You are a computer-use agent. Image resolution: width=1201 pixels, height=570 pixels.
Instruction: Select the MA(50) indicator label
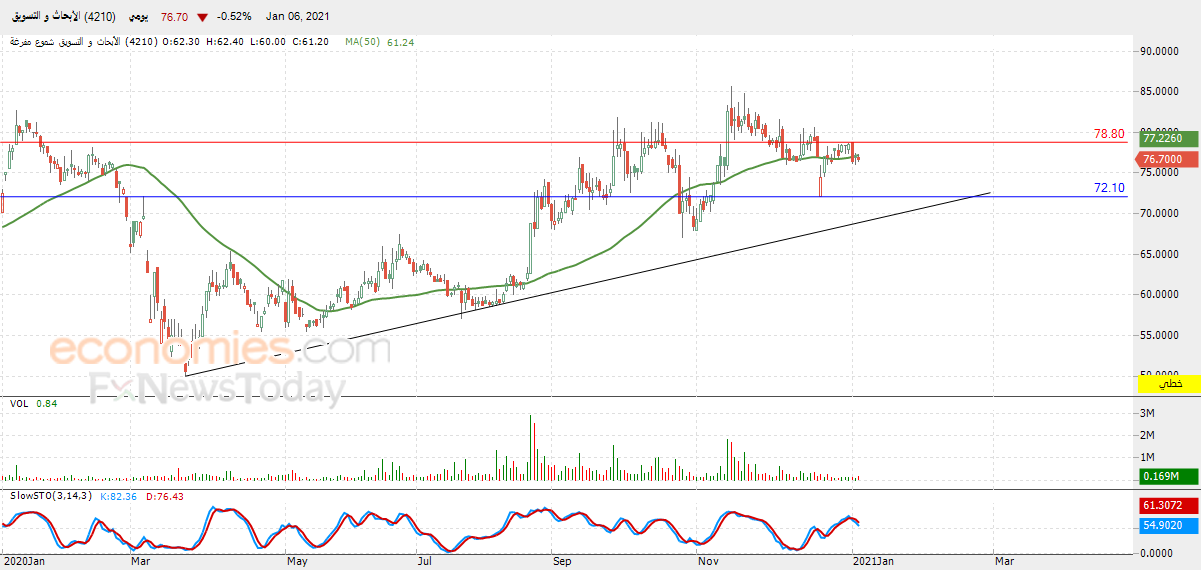362,42
